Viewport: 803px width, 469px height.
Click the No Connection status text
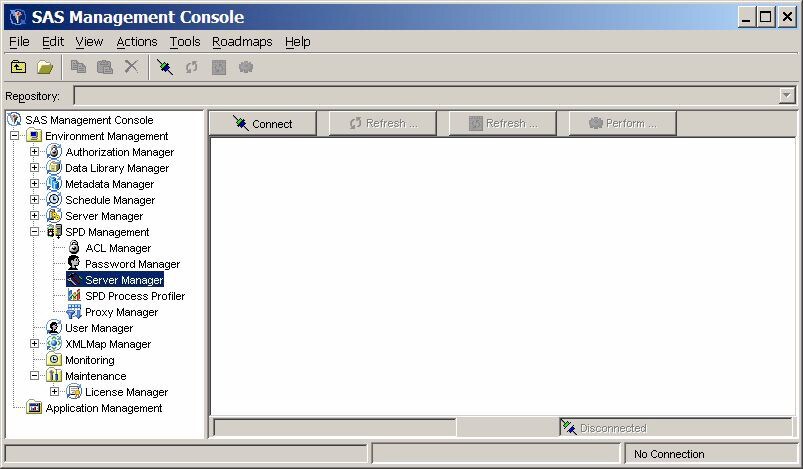point(669,454)
